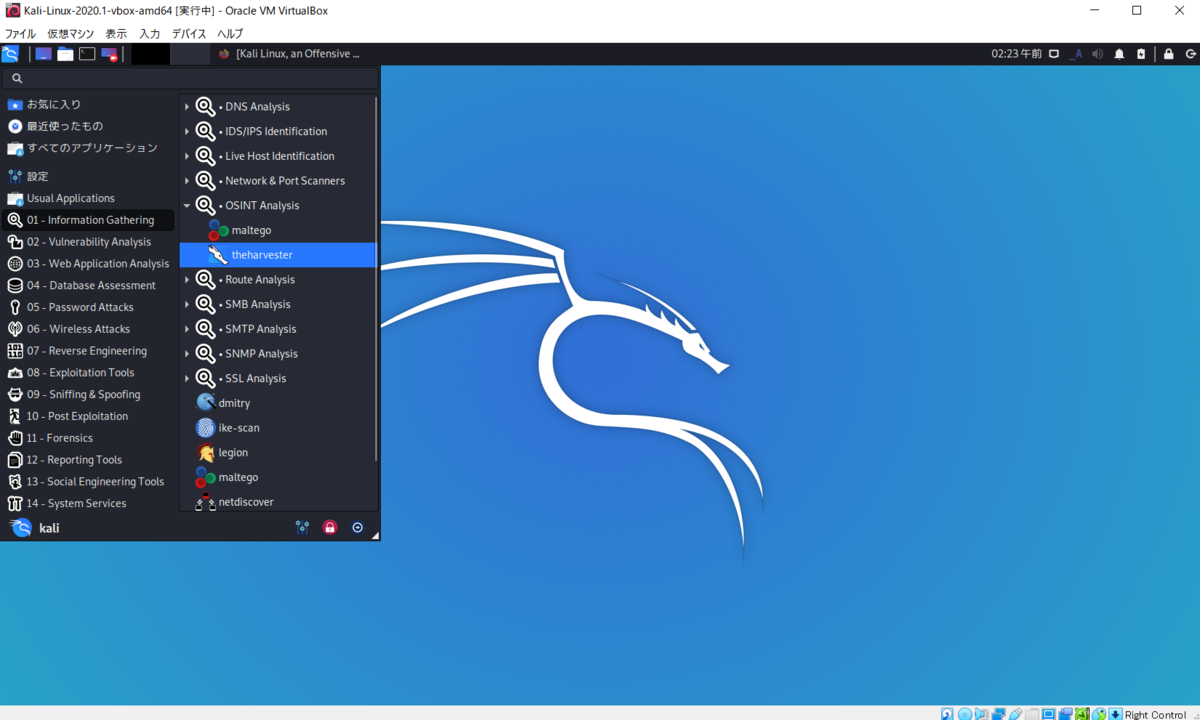This screenshot has width=1200, height=720.
Task: Open the VirtualBox デバイス menu
Action: tap(189, 34)
